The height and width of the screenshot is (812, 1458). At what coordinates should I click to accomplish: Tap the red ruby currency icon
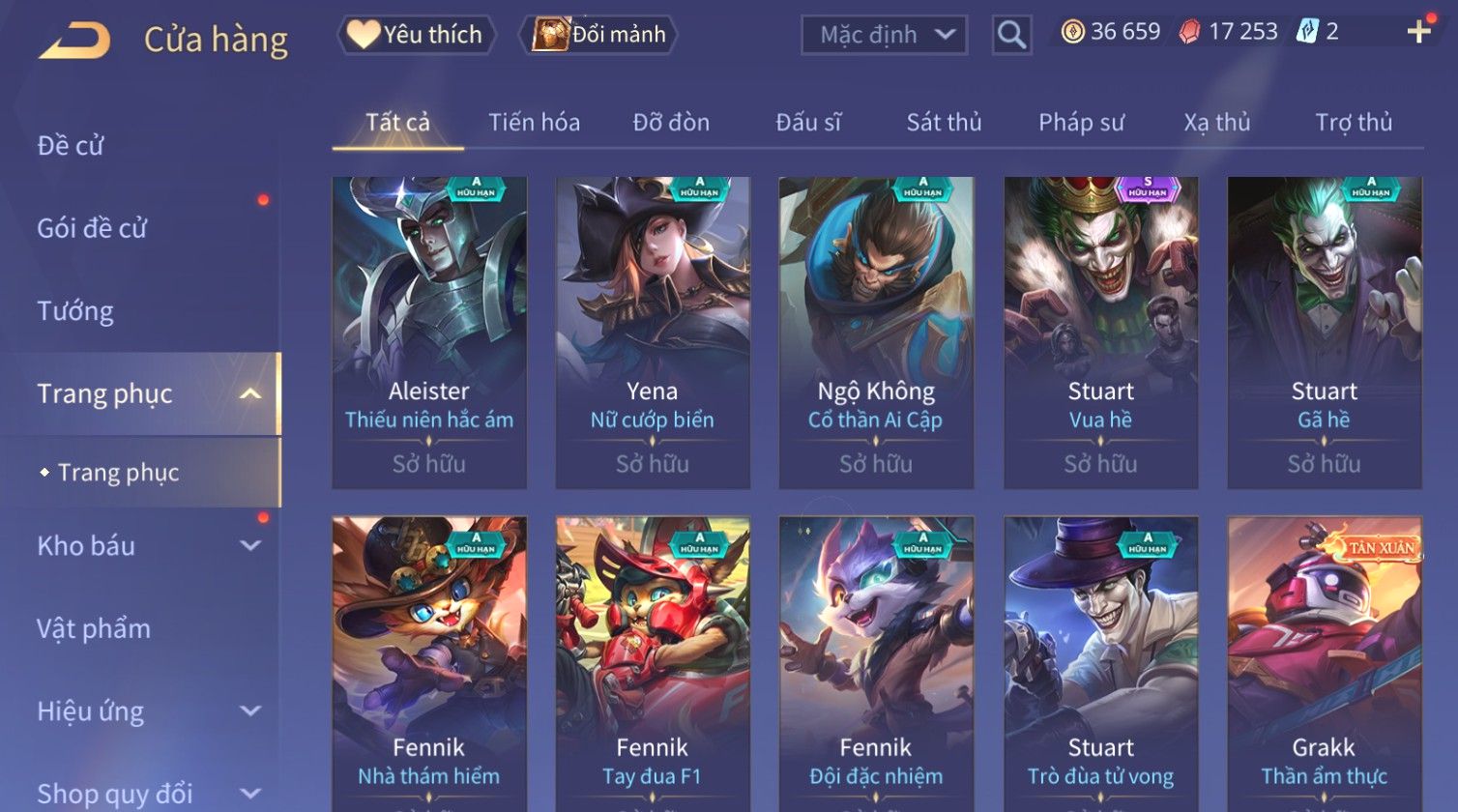(1189, 32)
